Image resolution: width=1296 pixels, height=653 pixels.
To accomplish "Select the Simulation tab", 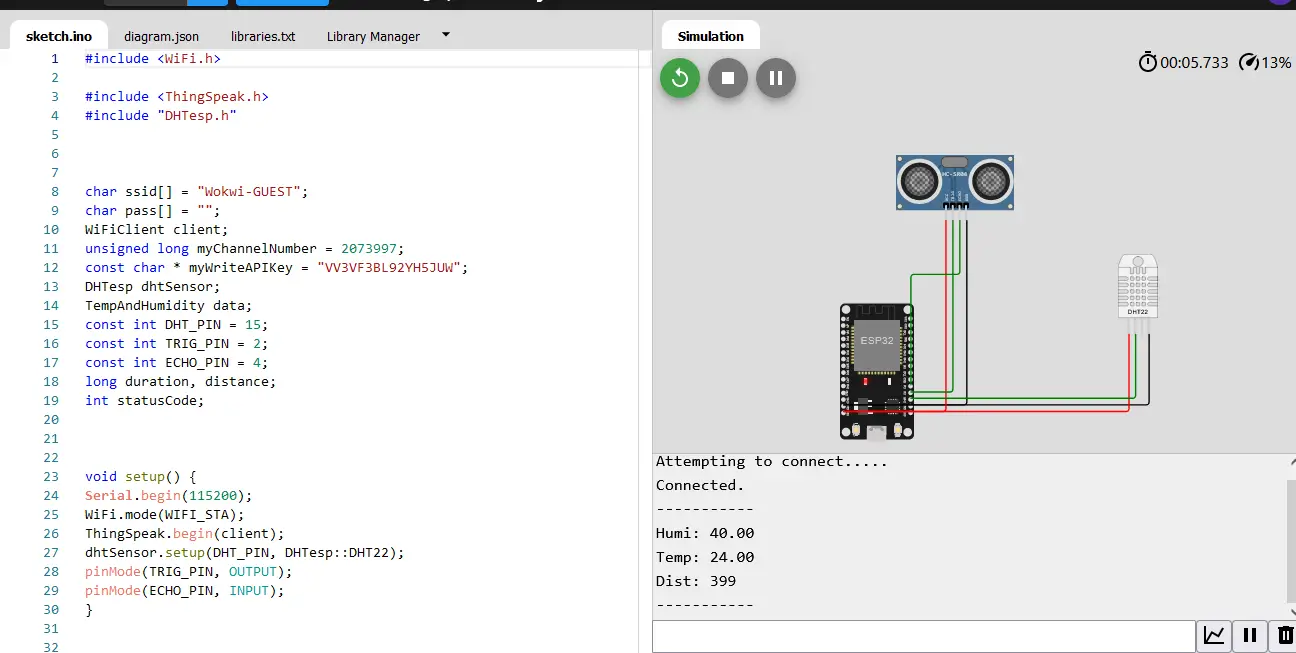I will click(711, 36).
